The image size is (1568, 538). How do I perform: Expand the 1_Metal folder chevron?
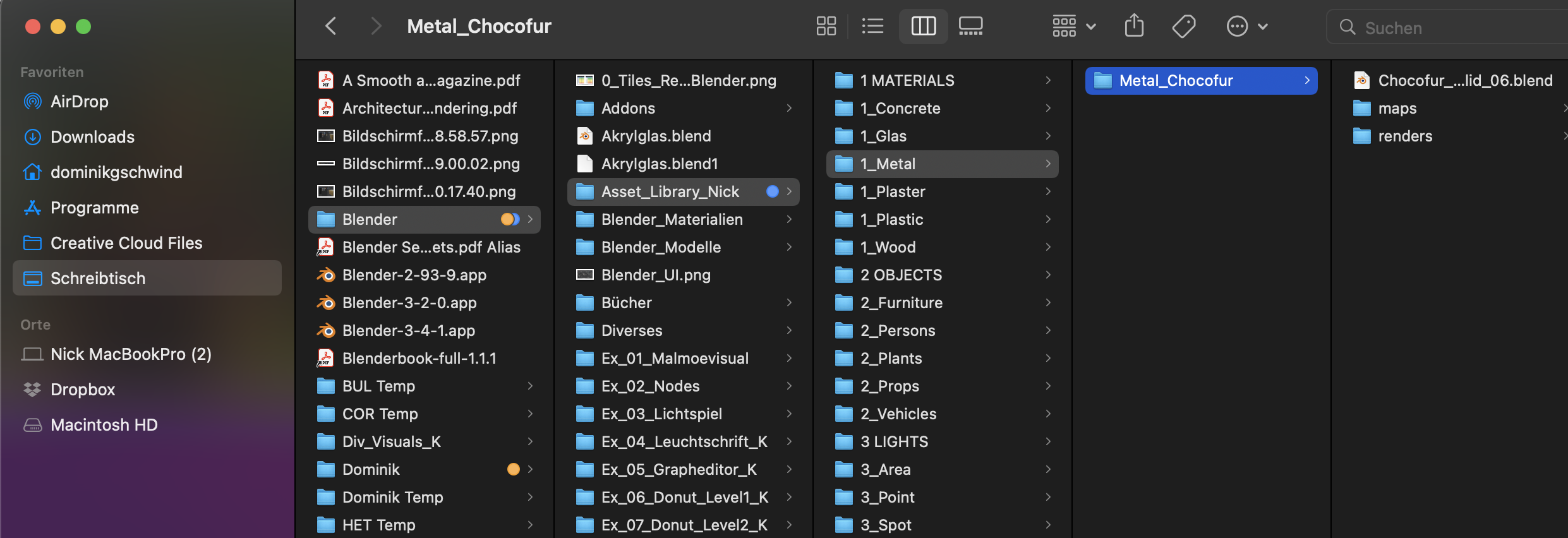[1049, 164]
